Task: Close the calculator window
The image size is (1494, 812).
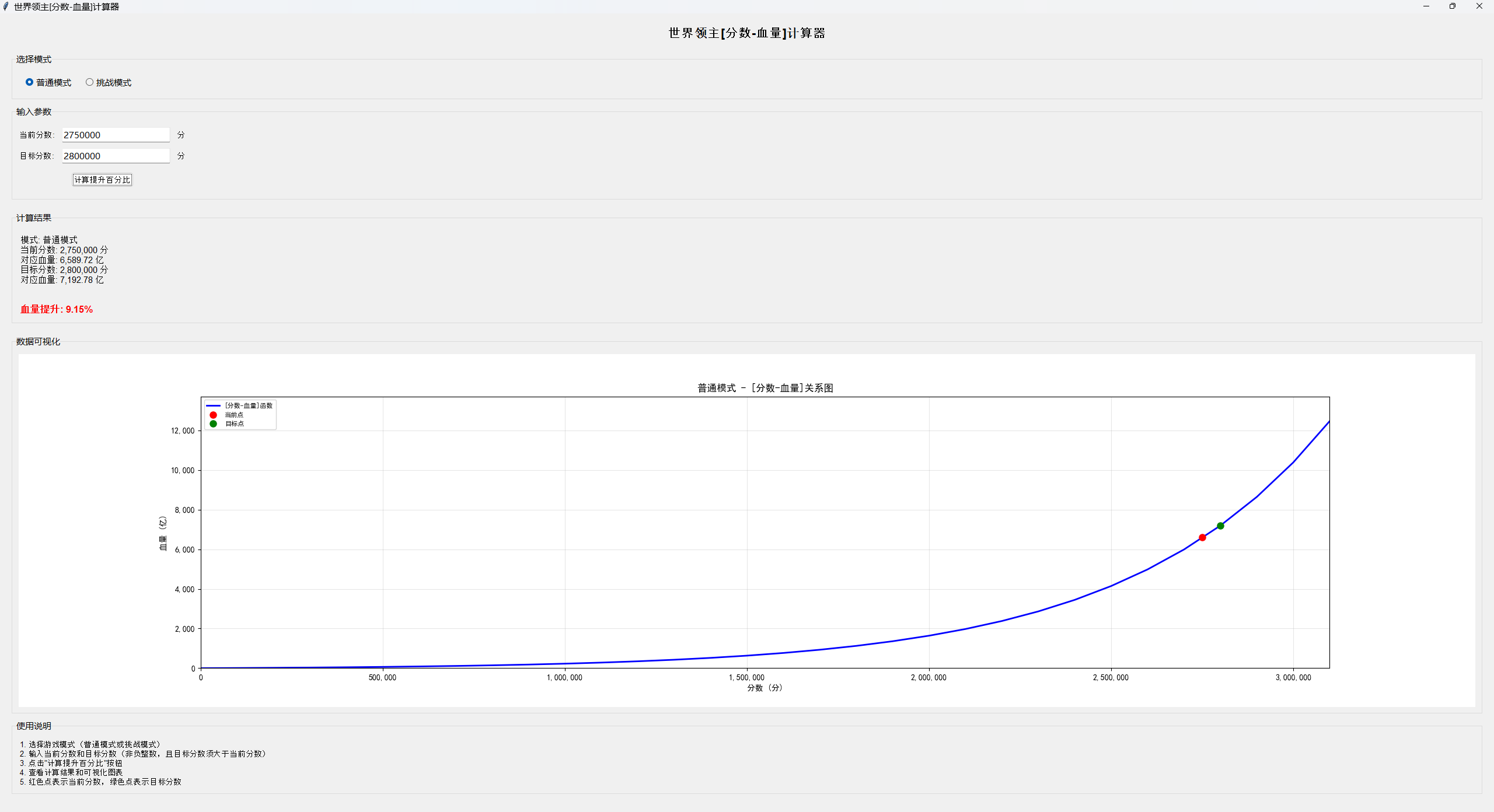Action: pyautogui.click(x=1479, y=6)
